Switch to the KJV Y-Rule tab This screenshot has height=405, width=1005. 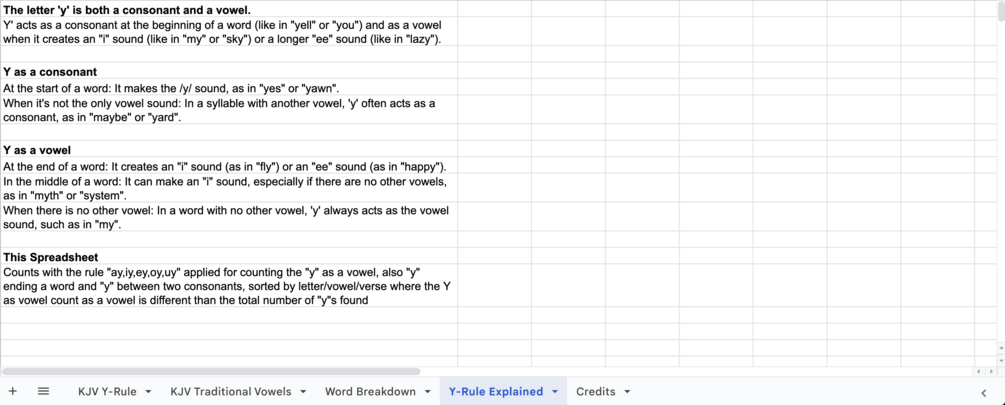107,392
